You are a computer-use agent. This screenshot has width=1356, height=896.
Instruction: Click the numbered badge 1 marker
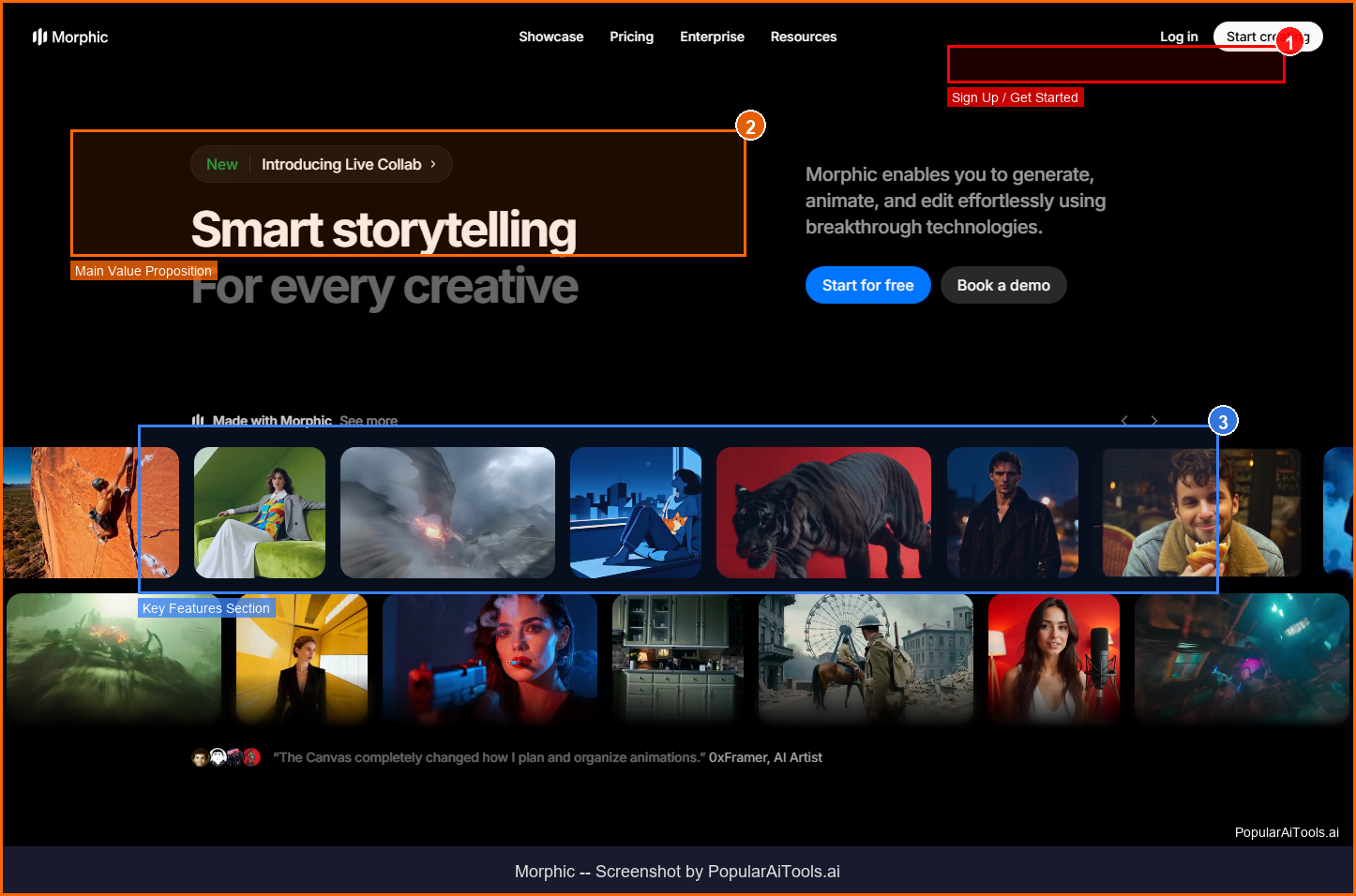click(x=1289, y=42)
